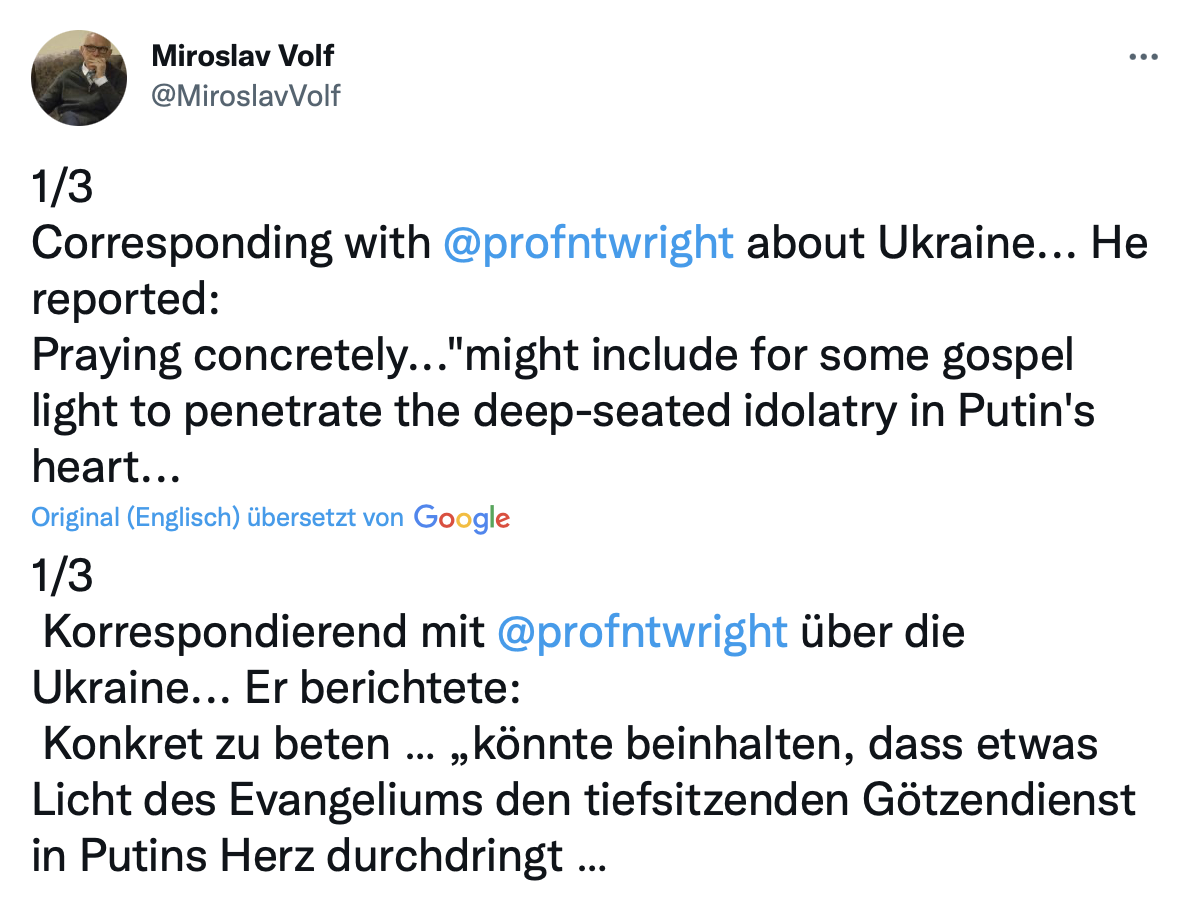Open the Miroslav Volf display name
Screen dimensions: 1192x906
tap(243, 56)
